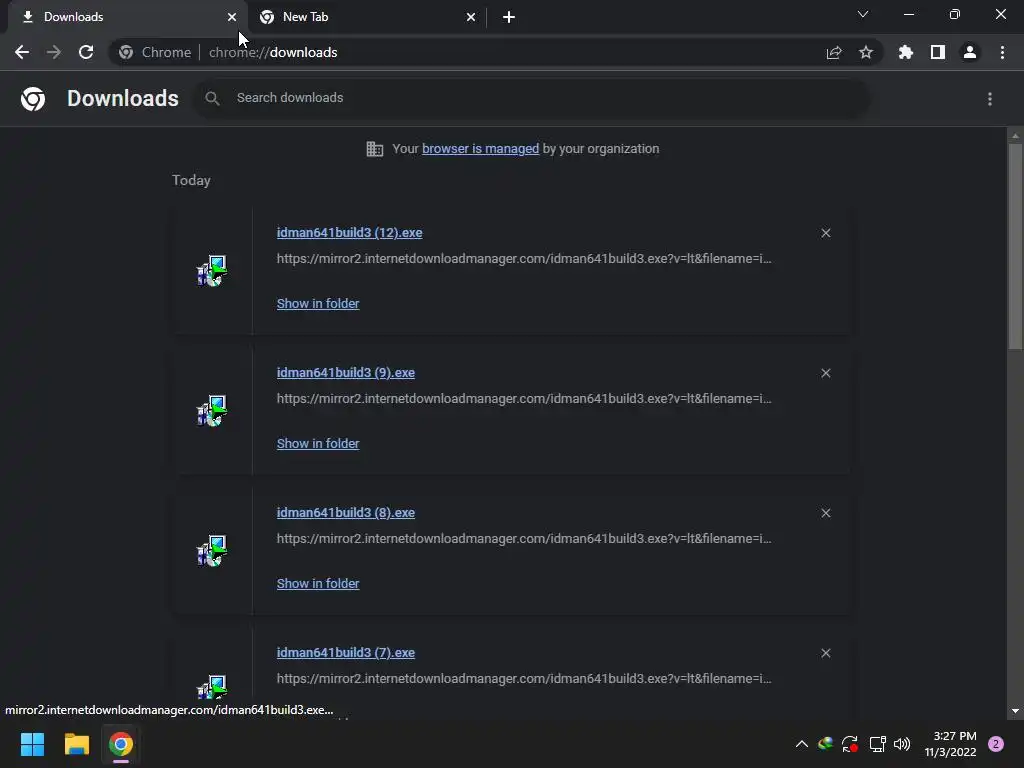Open the Downloads page more actions menu

[990, 99]
